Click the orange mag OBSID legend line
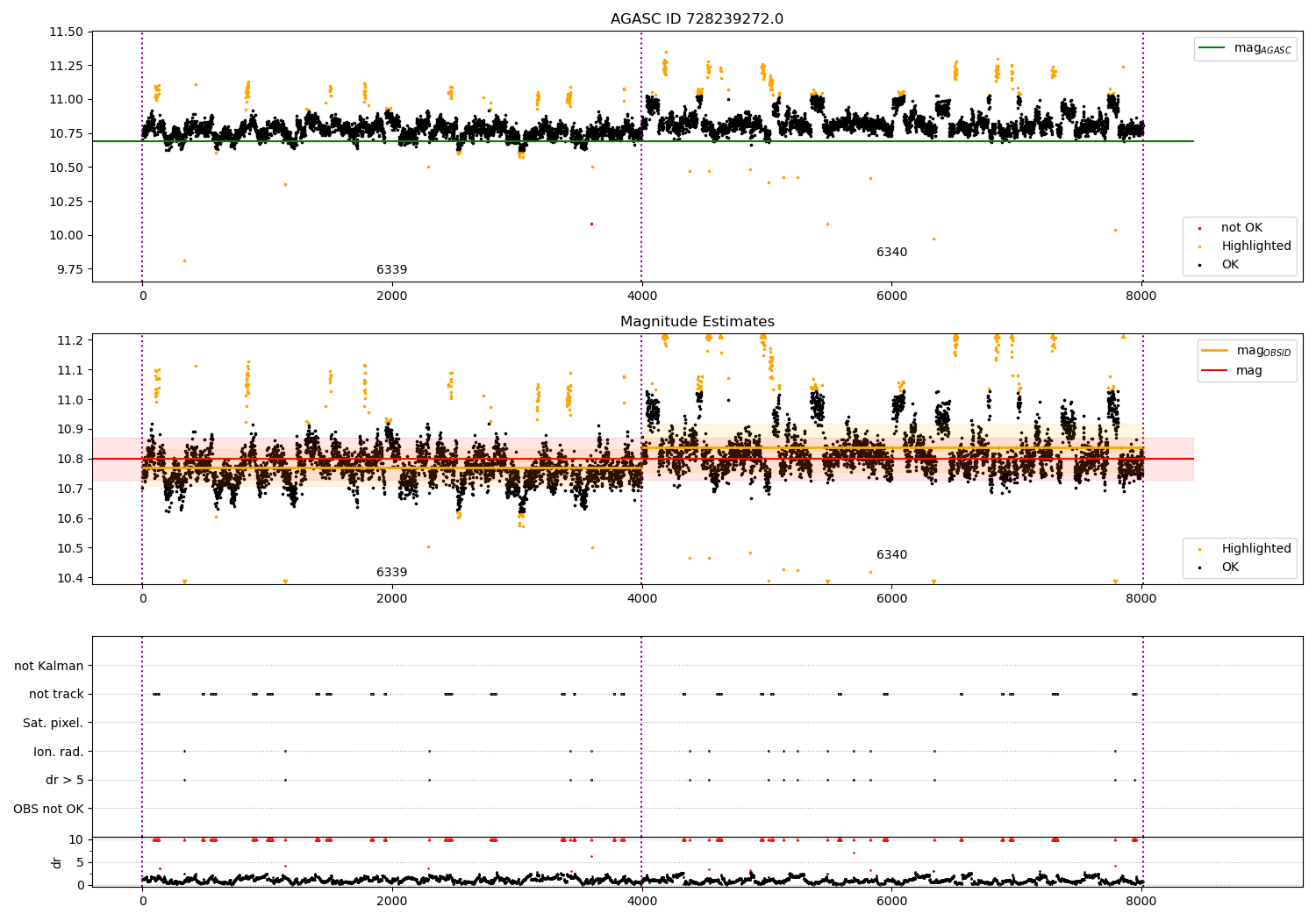The image size is (1316, 921). (x=1215, y=351)
